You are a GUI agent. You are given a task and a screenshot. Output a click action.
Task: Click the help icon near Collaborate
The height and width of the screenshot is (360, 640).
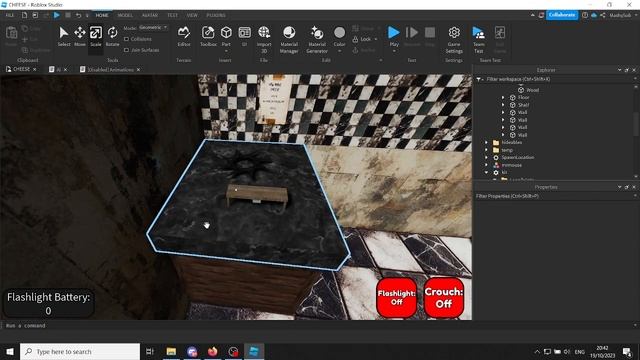(x=585, y=15)
